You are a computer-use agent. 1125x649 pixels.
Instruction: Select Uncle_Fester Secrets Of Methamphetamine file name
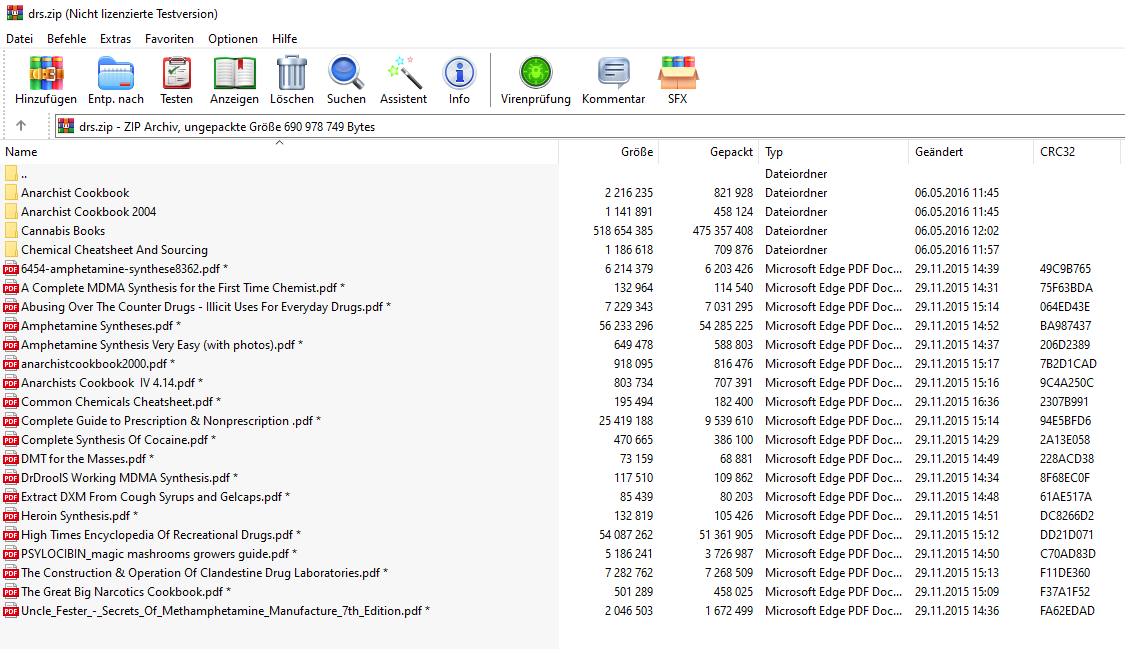pos(225,611)
